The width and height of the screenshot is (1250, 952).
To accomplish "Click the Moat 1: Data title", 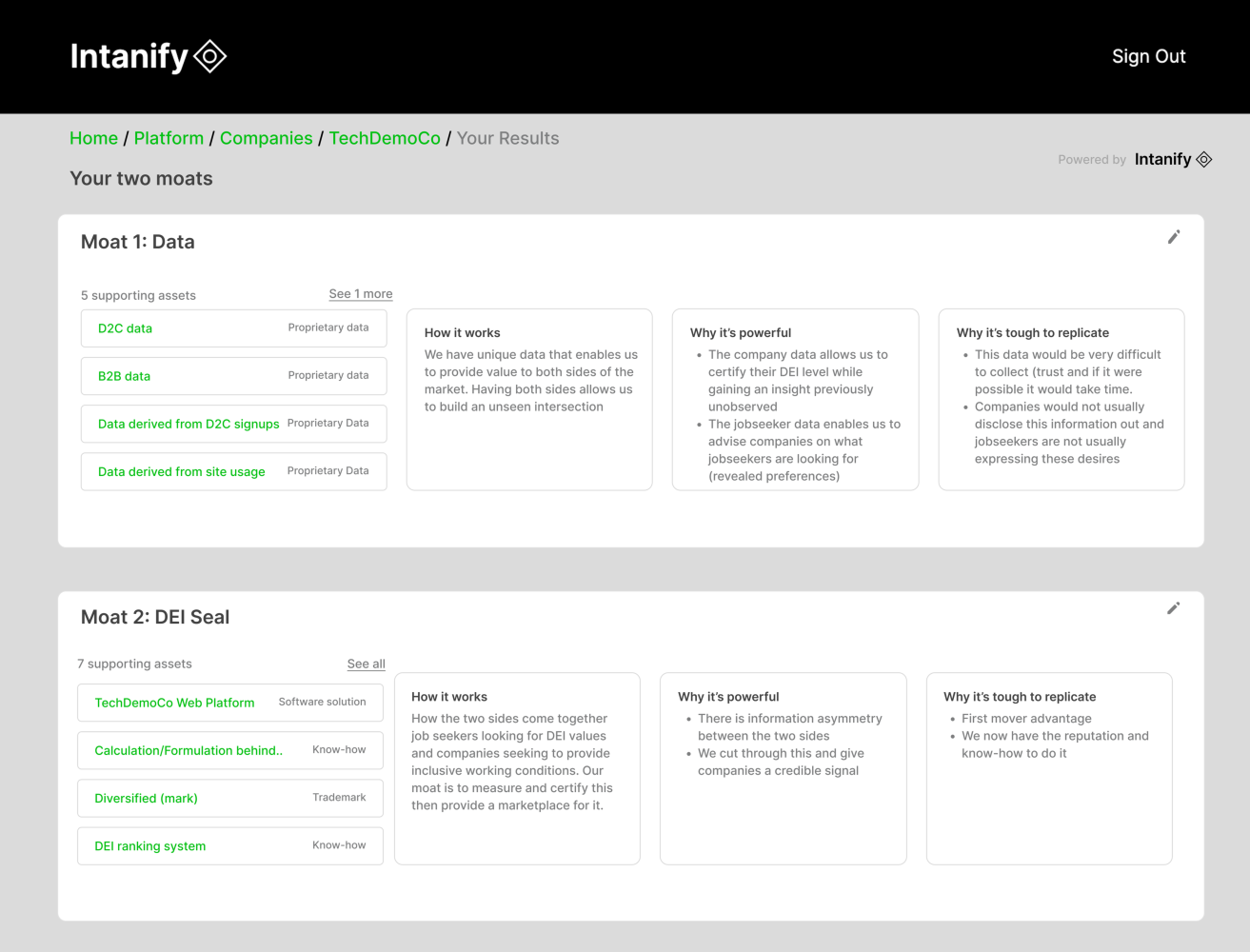I will click(138, 242).
